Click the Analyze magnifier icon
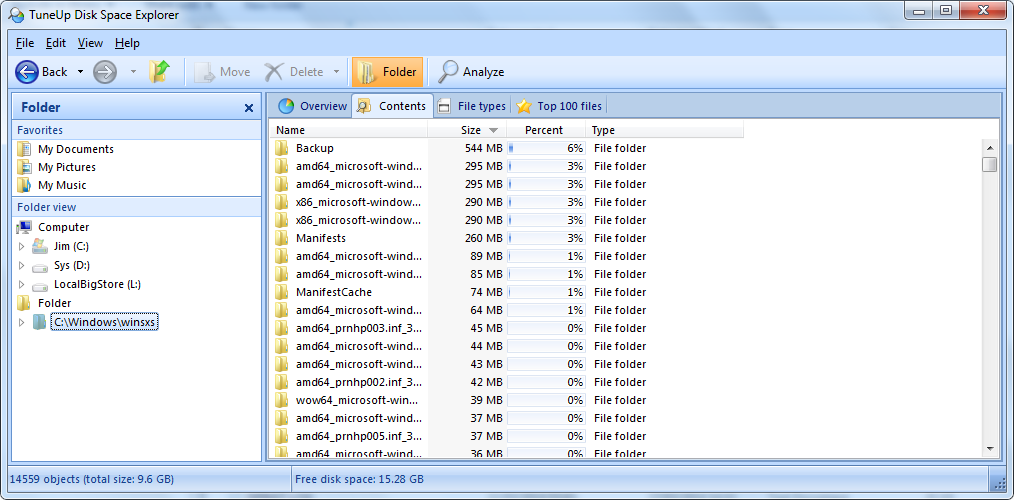The height and width of the screenshot is (500, 1014). point(448,72)
